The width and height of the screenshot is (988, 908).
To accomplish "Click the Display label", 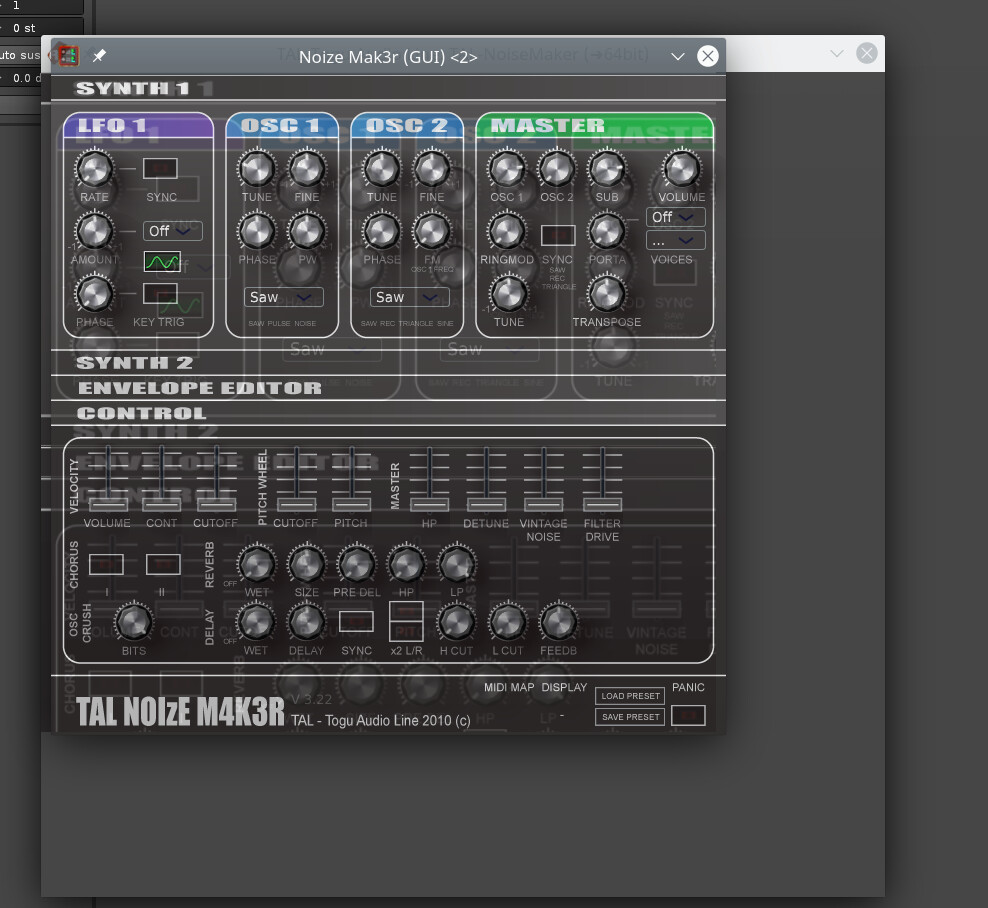I will [564, 687].
